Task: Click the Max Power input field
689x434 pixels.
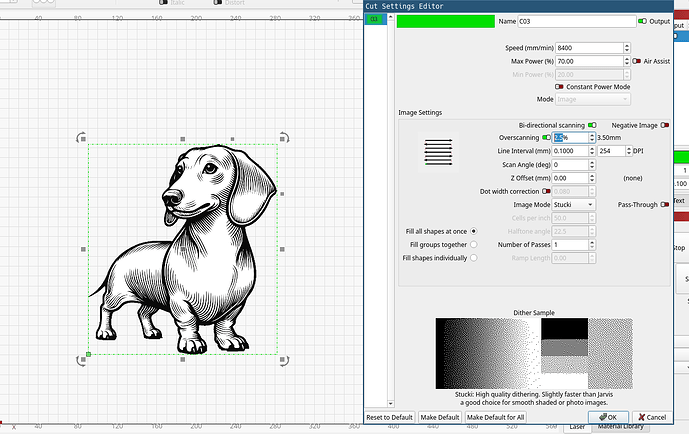Action: [589, 61]
